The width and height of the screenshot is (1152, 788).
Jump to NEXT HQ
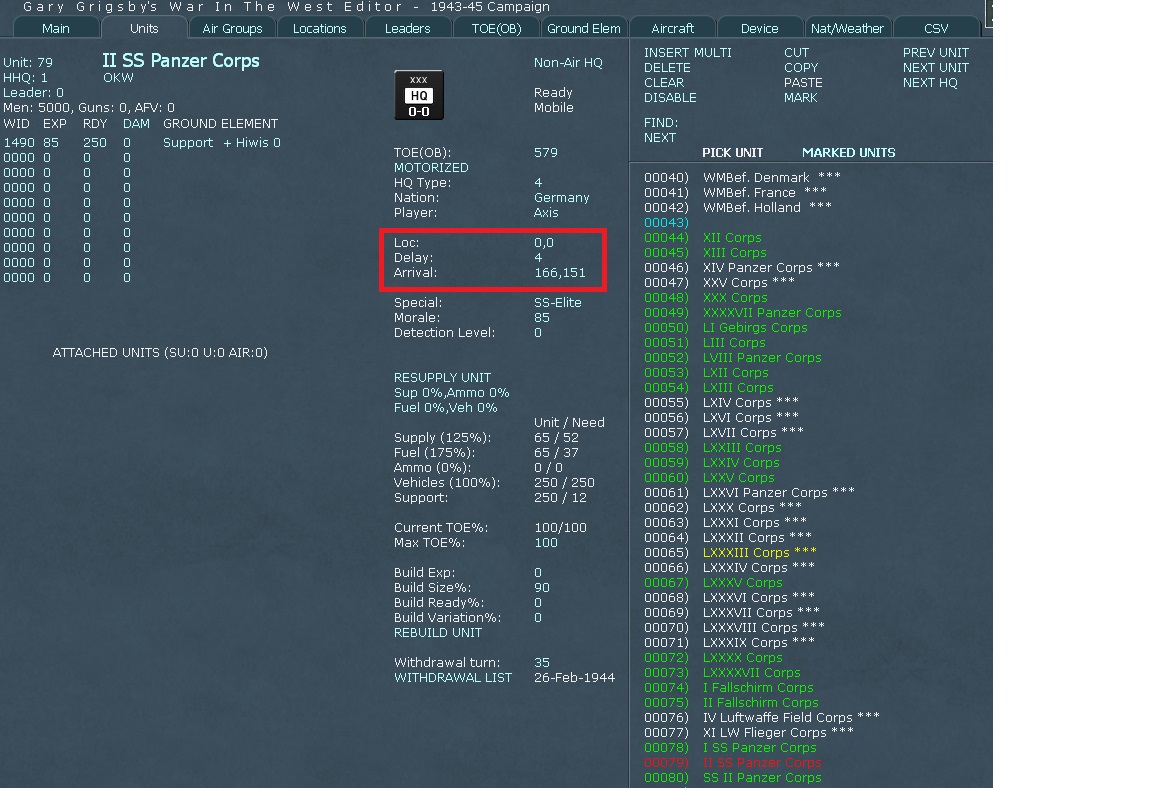[x=930, y=83]
